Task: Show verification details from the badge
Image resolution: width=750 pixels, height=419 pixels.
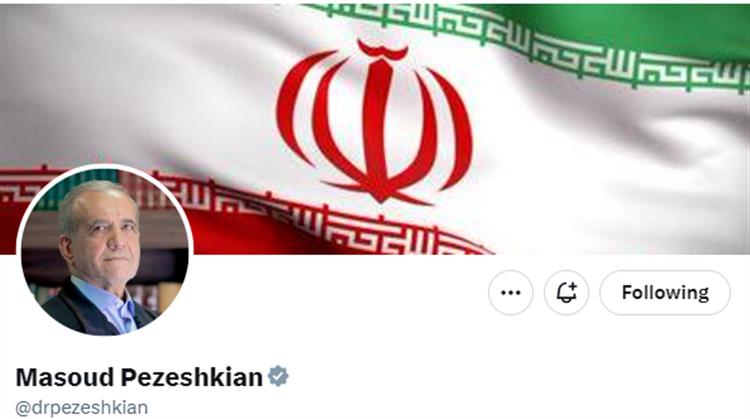Action: [278, 376]
